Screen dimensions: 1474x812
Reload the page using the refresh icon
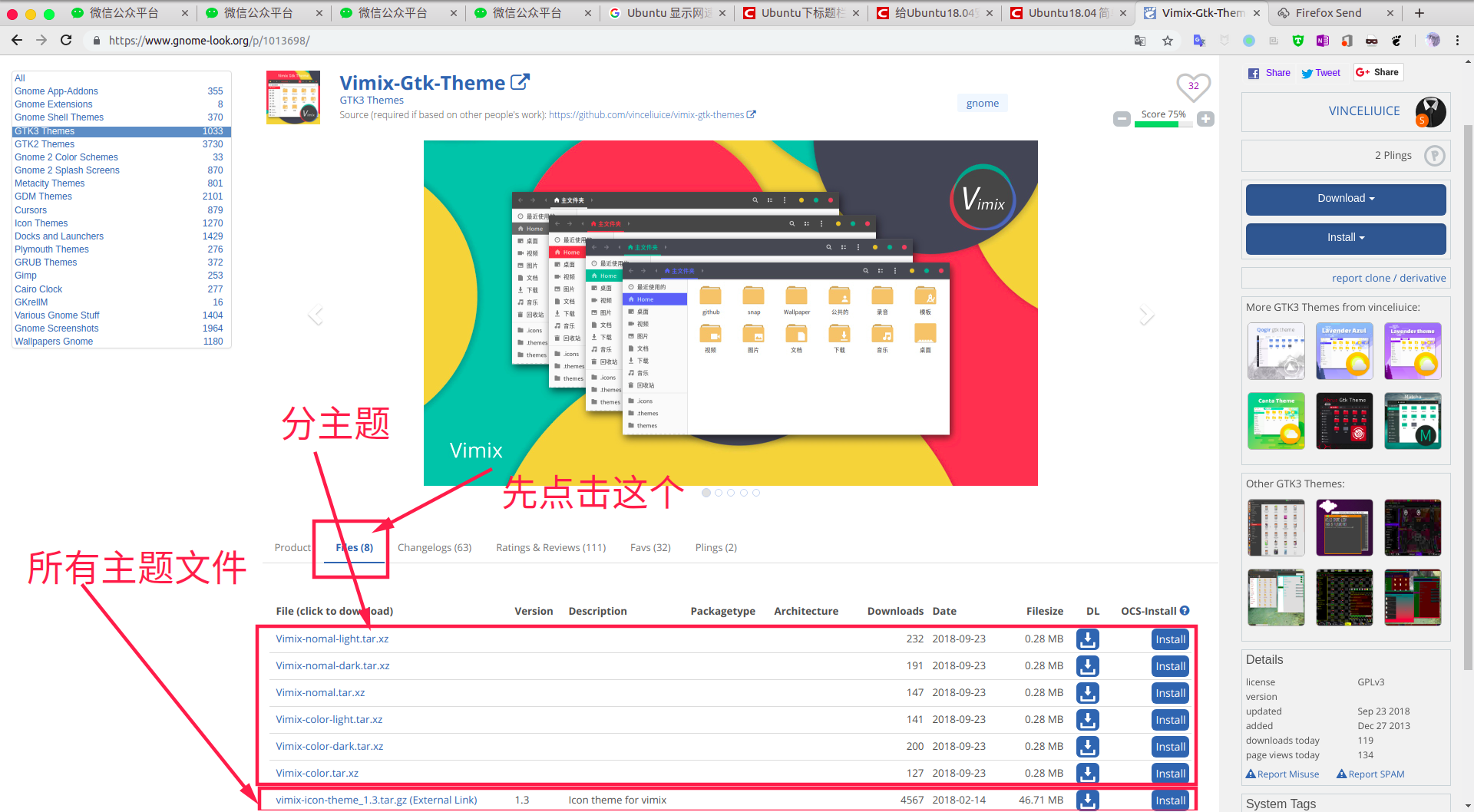click(66, 41)
